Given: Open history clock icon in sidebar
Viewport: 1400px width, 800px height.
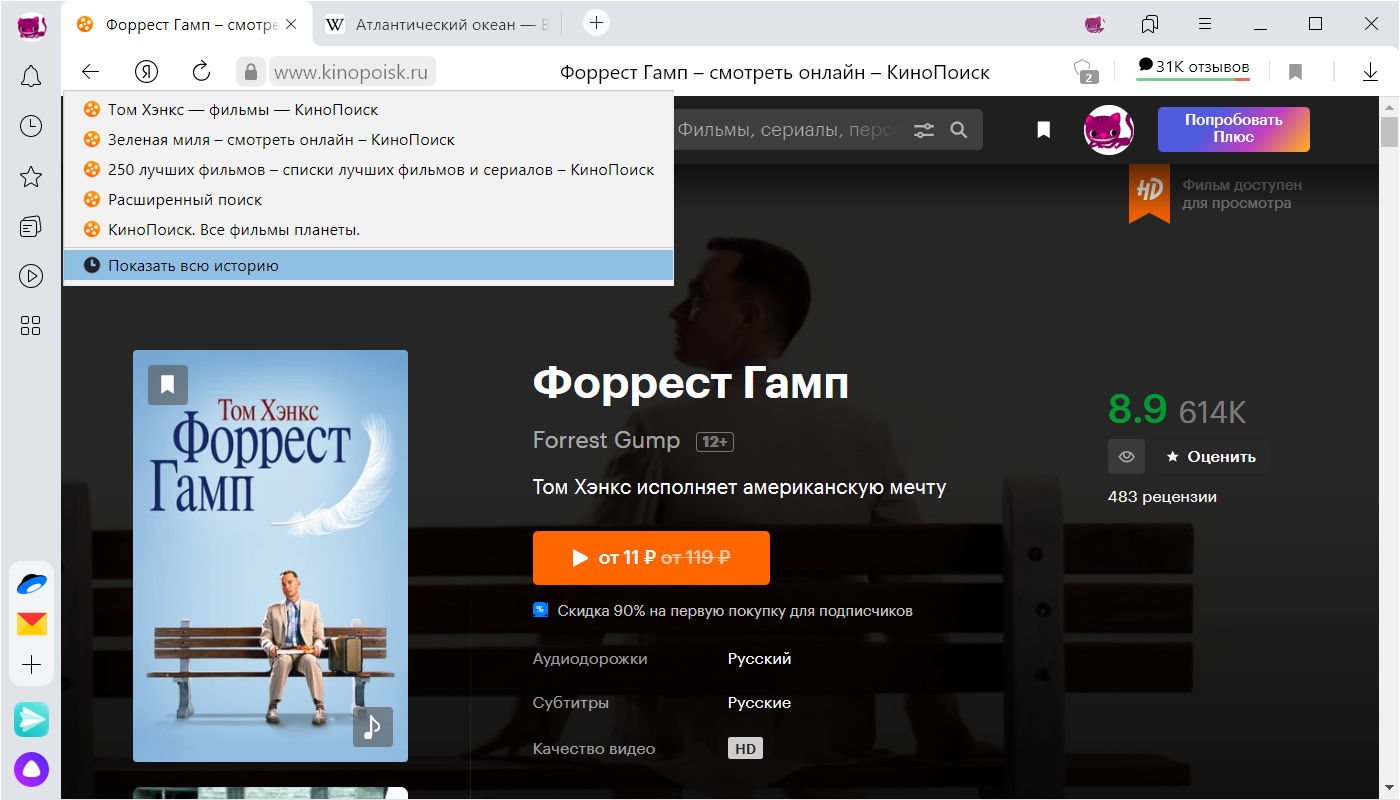Looking at the screenshot, I should pyautogui.click(x=31, y=125).
